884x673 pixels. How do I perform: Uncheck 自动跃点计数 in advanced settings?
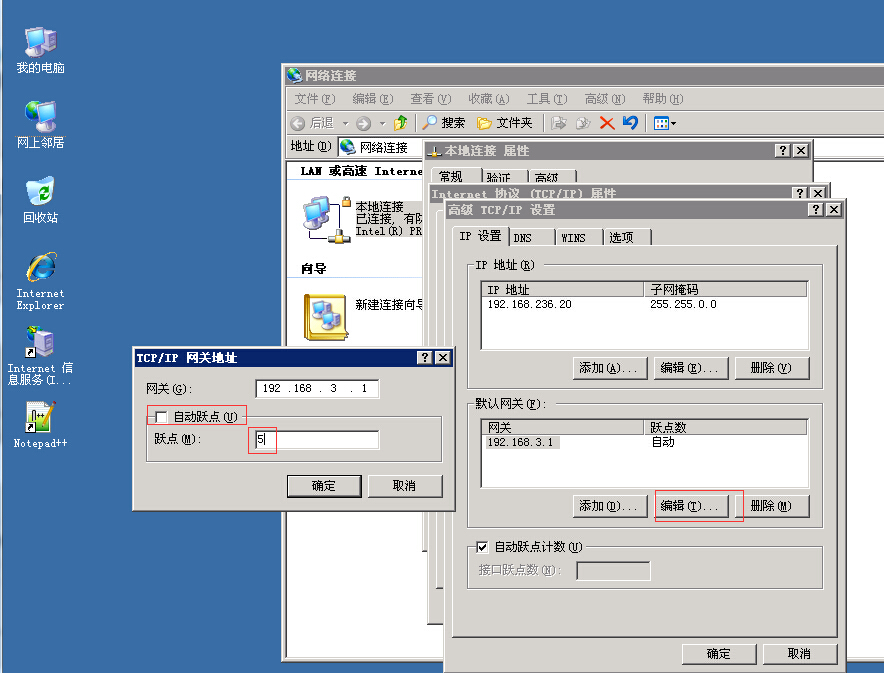pos(482,547)
